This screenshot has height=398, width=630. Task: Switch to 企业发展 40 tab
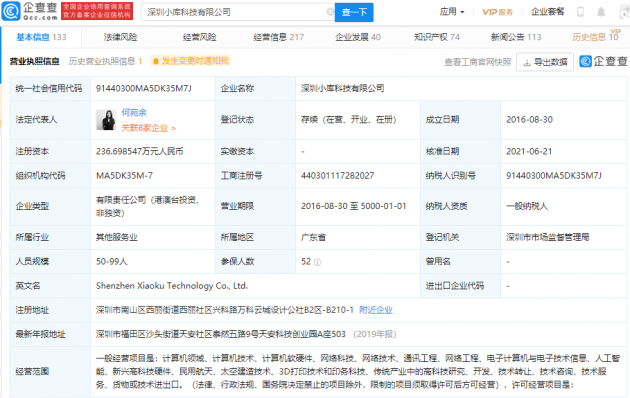coord(358,37)
